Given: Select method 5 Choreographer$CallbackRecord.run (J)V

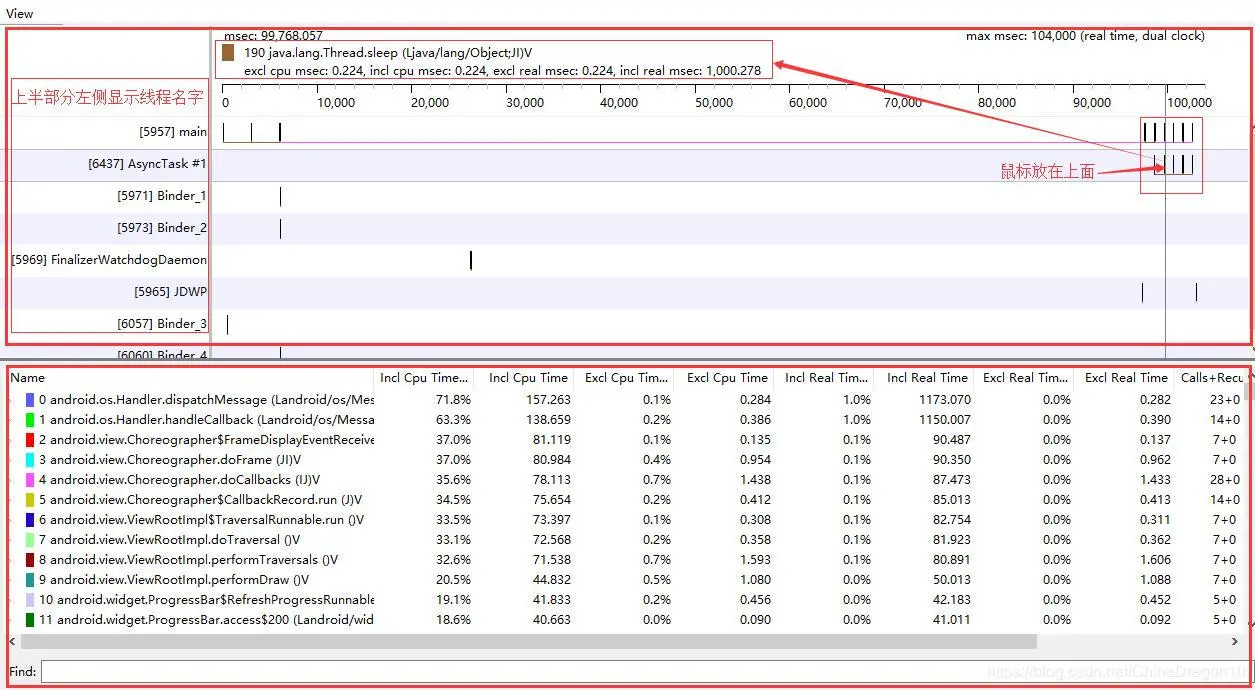Looking at the screenshot, I should click(x=200, y=500).
